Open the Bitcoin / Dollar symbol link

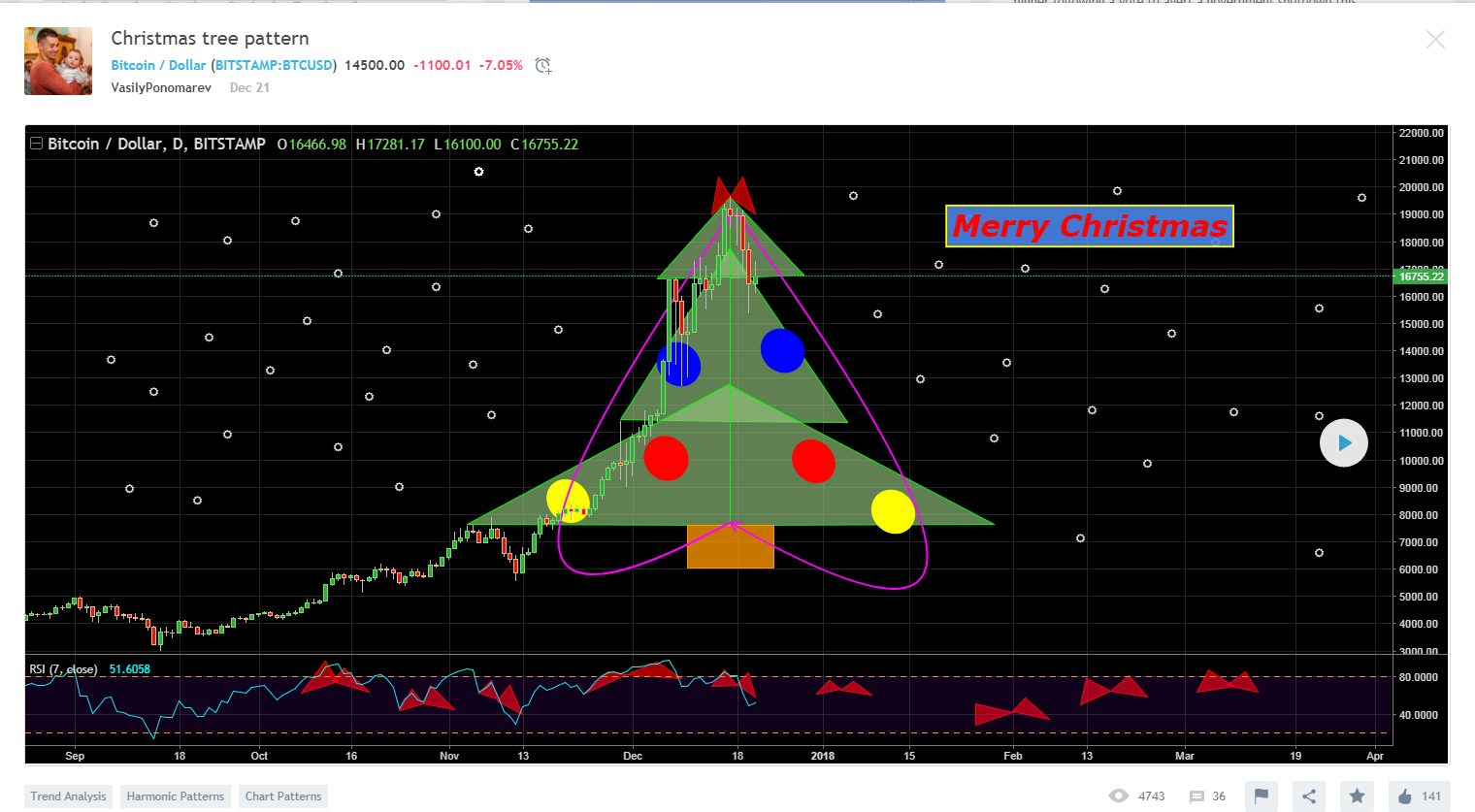[x=158, y=65]
